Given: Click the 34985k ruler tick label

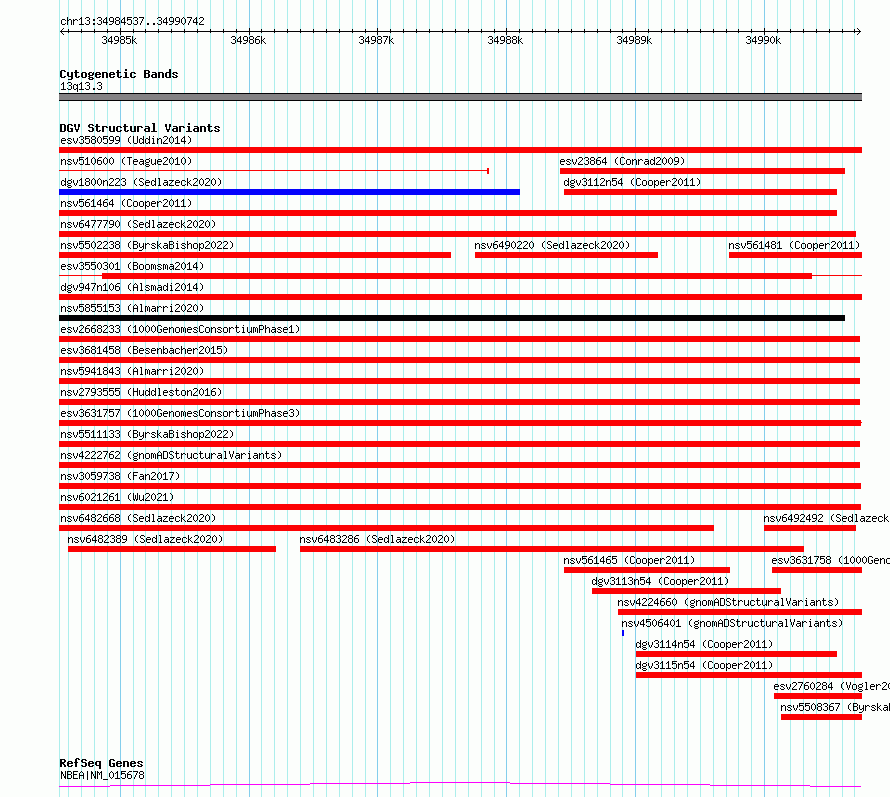Looking at the screenshot, I should [119, 40].
